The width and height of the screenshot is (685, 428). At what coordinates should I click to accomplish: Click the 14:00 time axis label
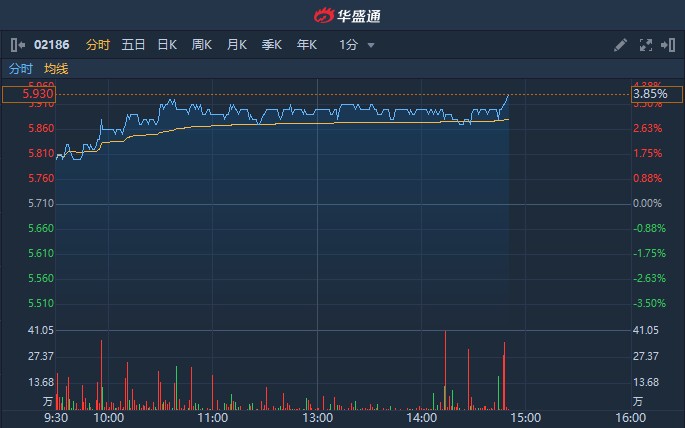[422, 418]
